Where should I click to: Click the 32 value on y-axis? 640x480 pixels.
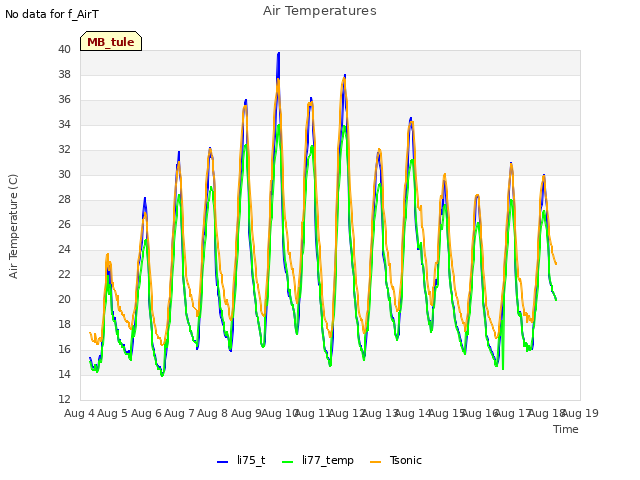point(64,149)
